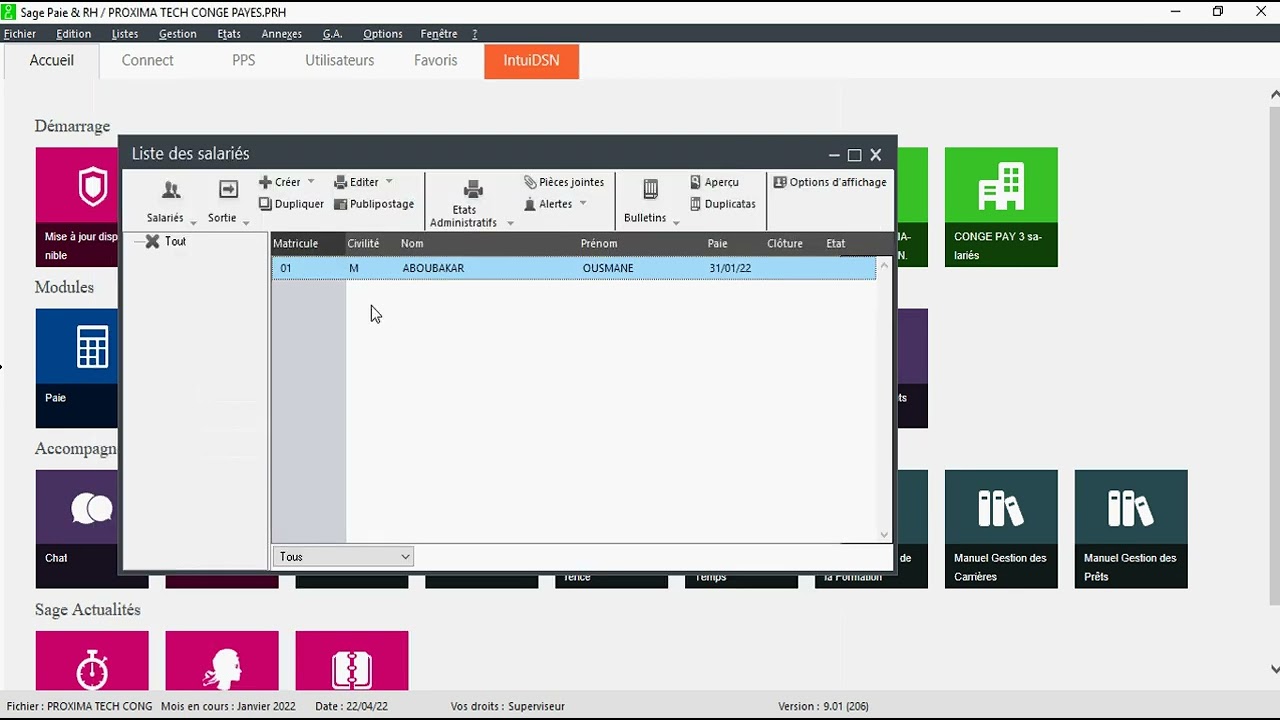Click the OUSMANE first-name cell
This screenshot has height=720, width=1280.
(x=608, y=268)
